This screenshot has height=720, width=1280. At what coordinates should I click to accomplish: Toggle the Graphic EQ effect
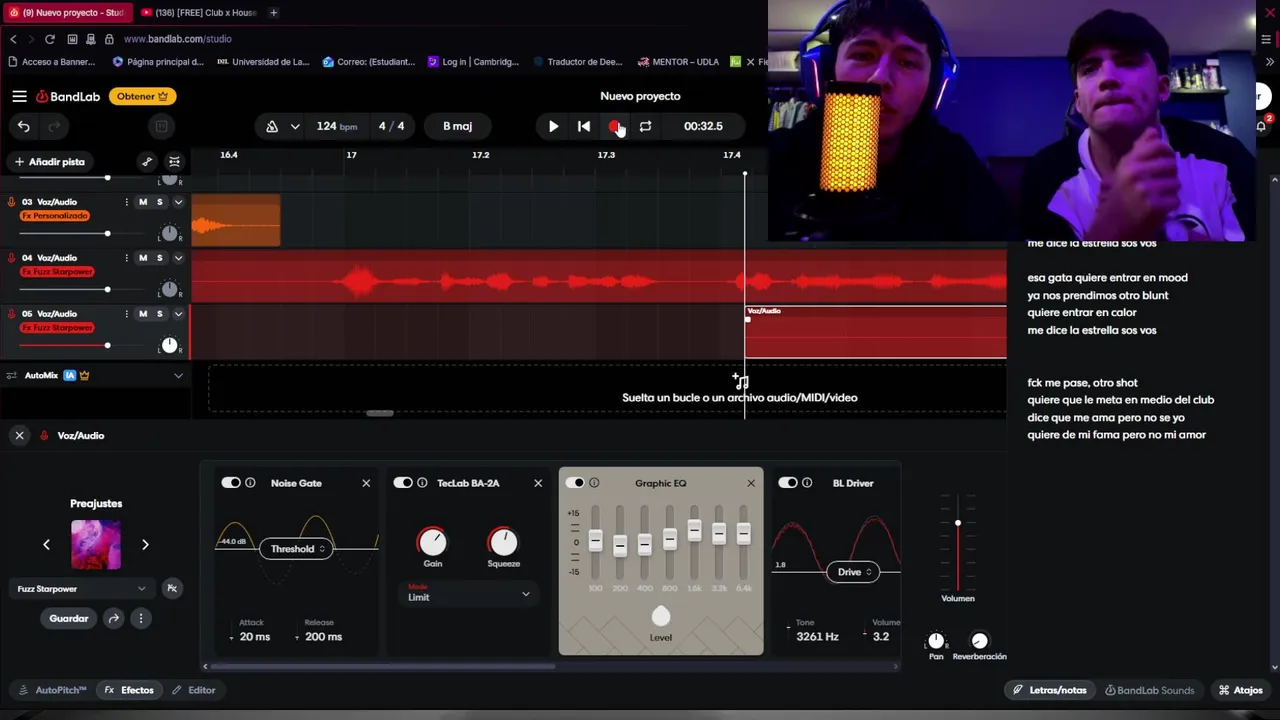575,483
